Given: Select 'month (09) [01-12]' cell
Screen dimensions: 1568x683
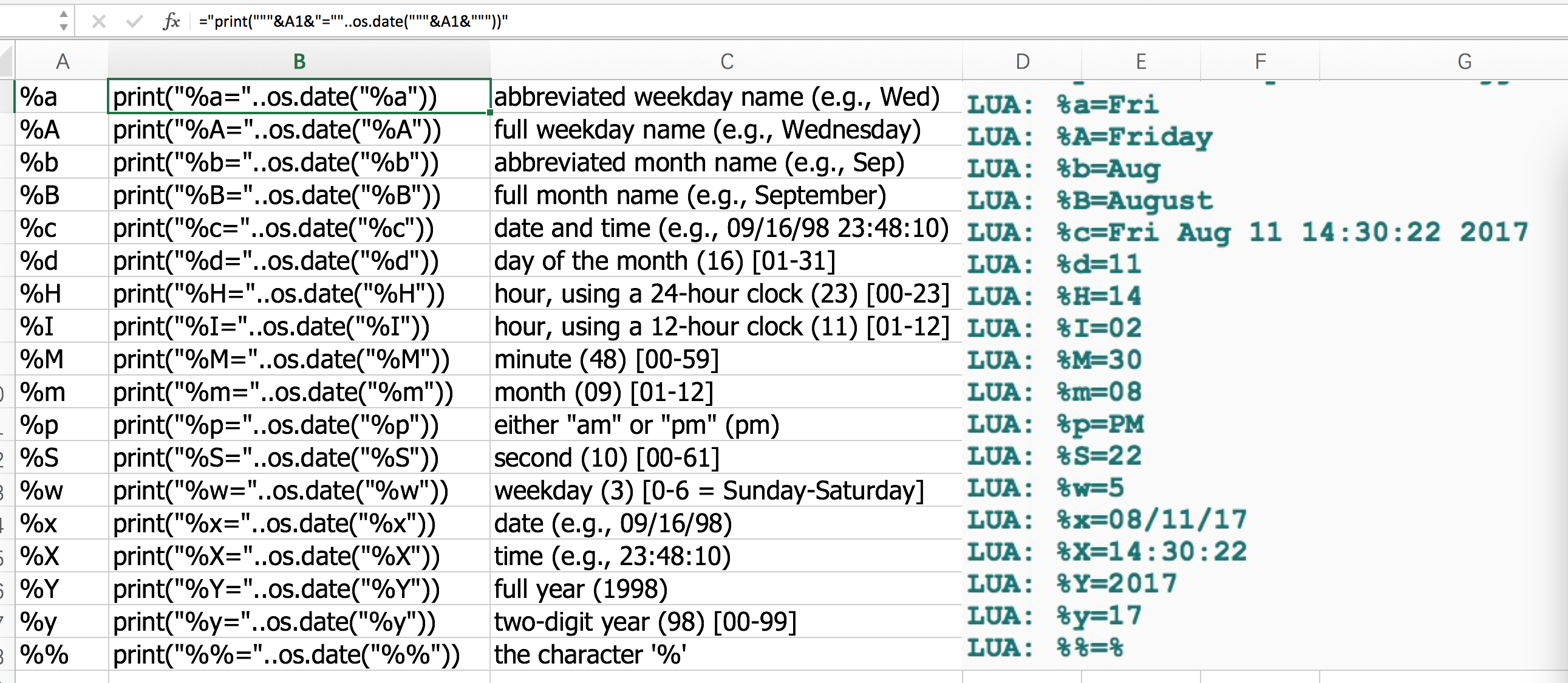Looking at the screenshot, I should point(726,392).
